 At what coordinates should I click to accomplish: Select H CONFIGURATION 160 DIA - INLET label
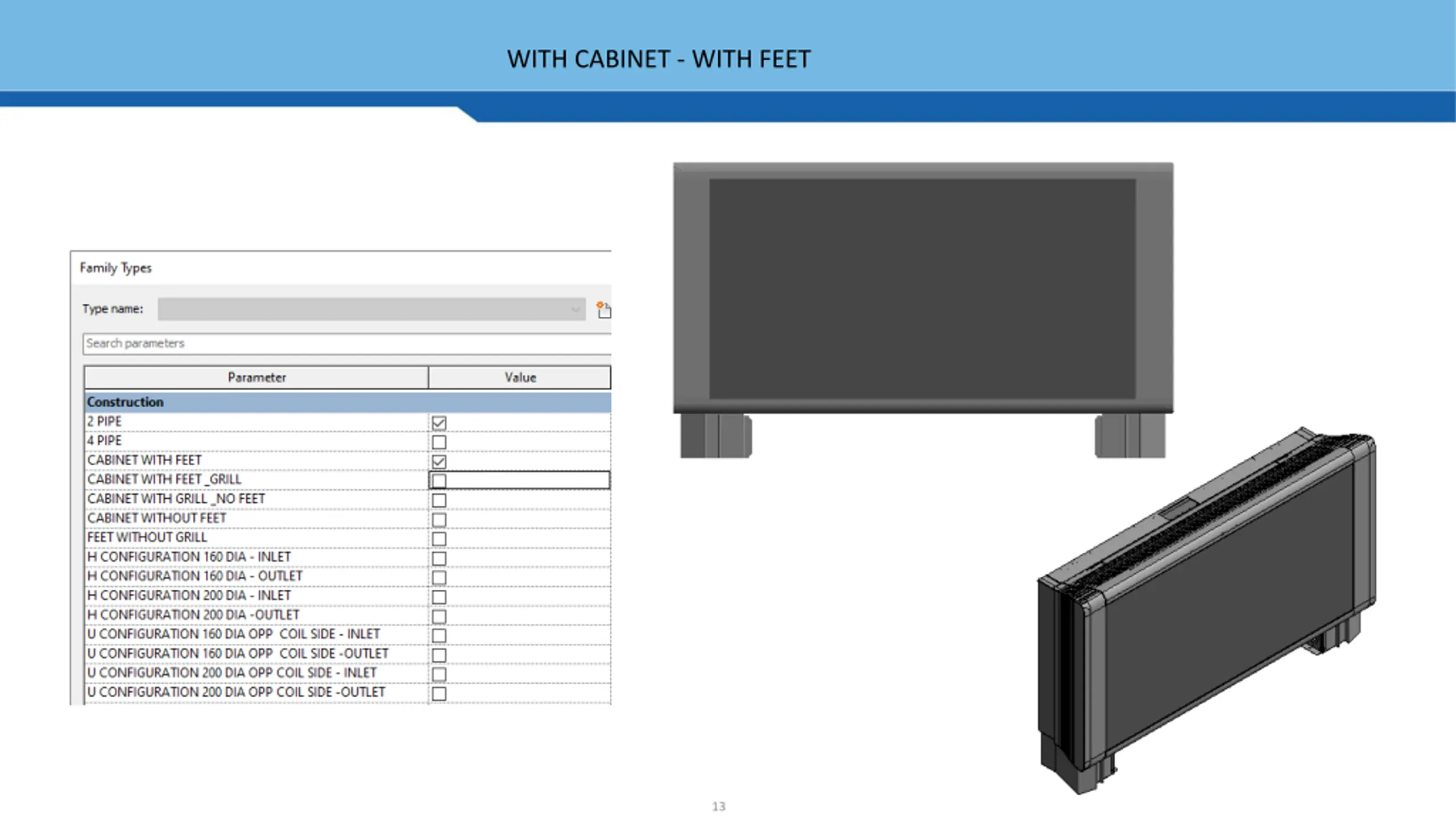tap(189, 557)
